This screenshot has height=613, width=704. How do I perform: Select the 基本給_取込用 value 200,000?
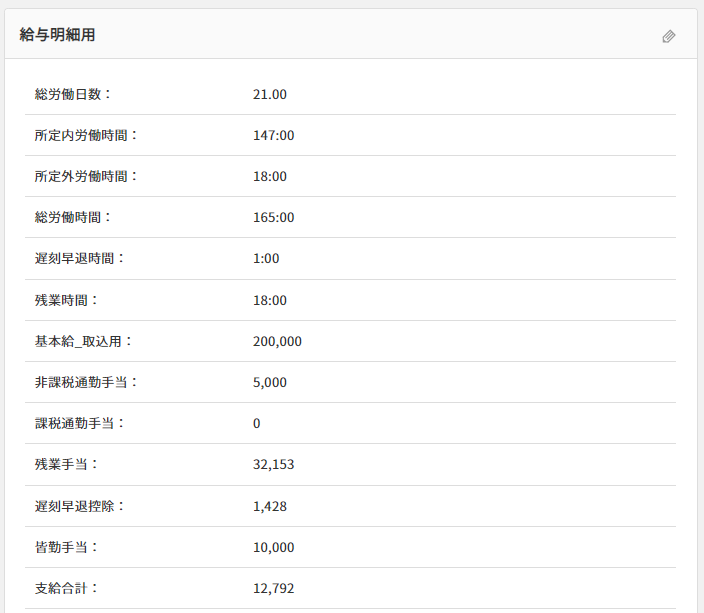click(x=277, y=341)
